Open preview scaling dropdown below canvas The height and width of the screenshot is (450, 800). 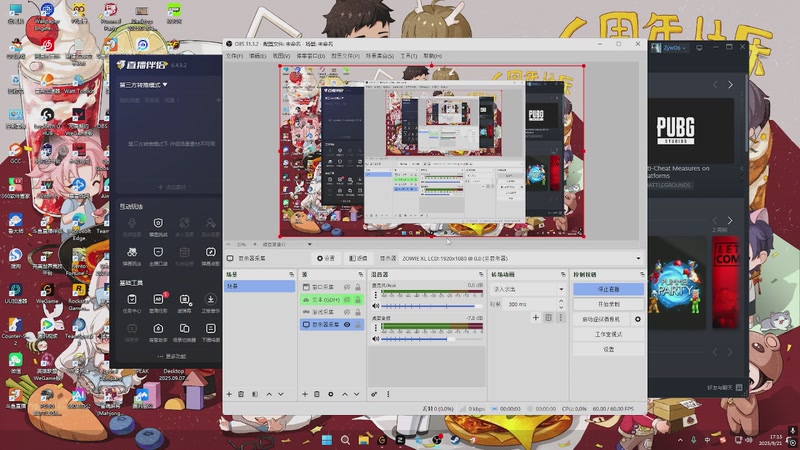[x=309, y=244]
